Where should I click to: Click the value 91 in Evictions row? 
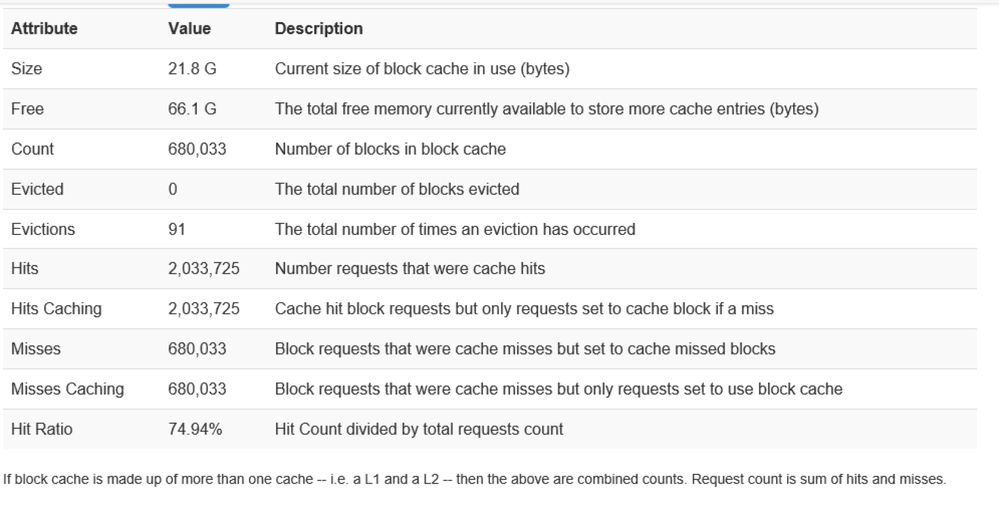(177, 229)
